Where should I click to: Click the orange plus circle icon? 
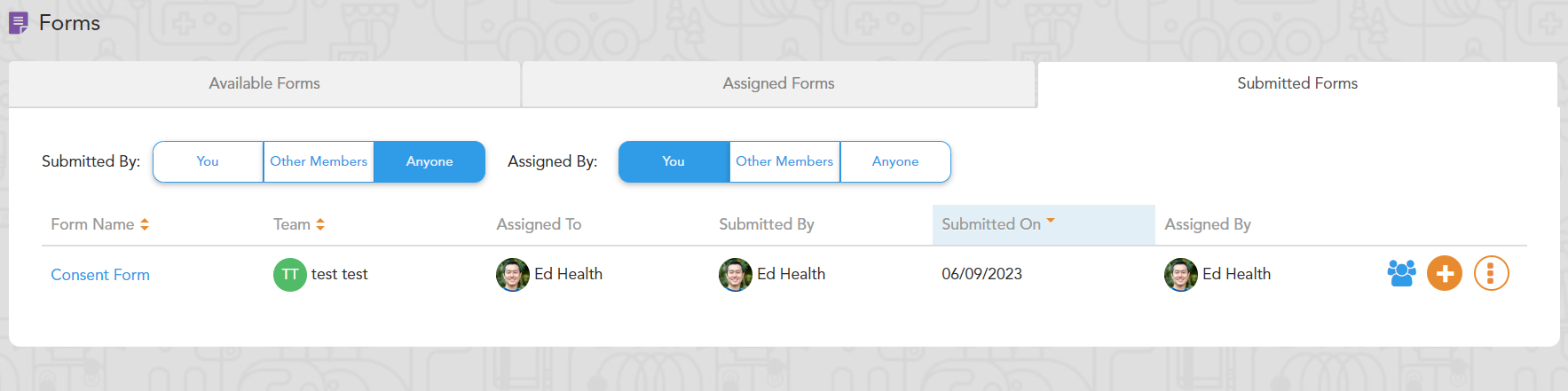click(1445, 273)
